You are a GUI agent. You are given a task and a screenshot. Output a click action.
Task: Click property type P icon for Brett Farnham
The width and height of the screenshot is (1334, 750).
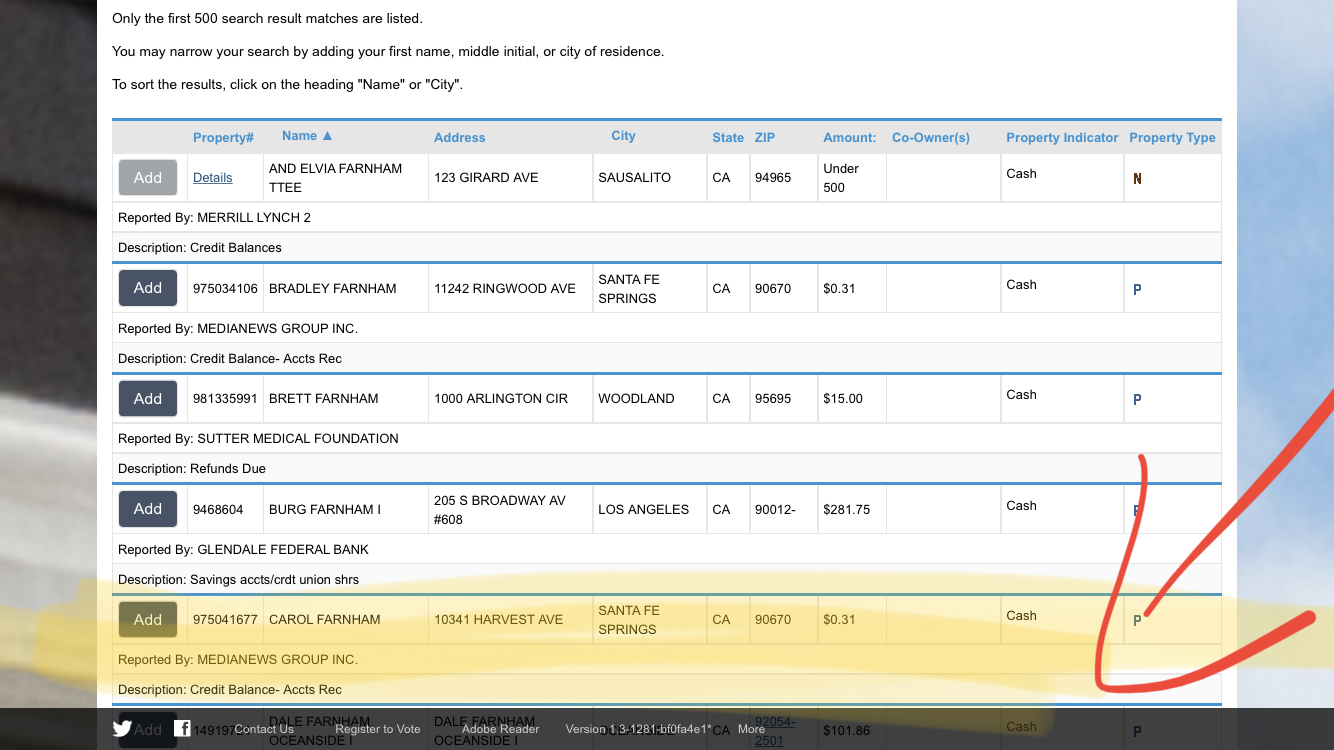(1137, 399)
